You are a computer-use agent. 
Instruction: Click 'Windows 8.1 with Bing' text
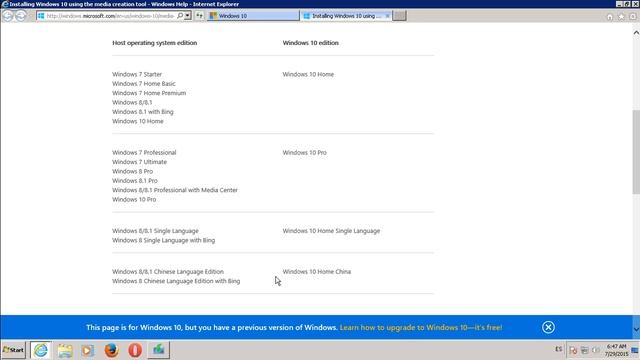143,112
